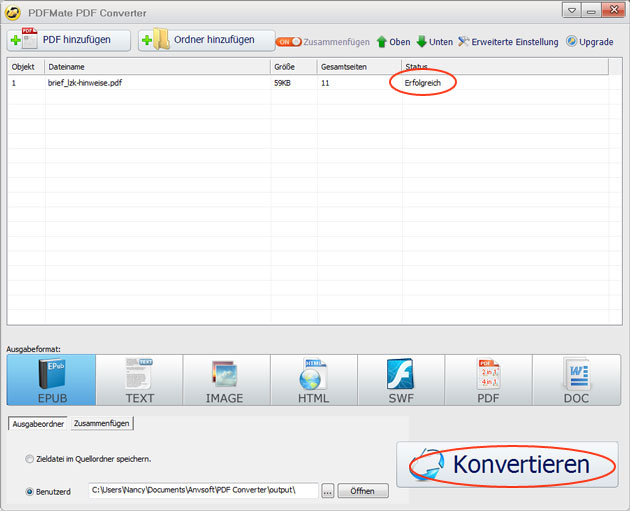
Task: Choose Zieldatei im Quellordner speichern option
Action: tap(88, 459)
